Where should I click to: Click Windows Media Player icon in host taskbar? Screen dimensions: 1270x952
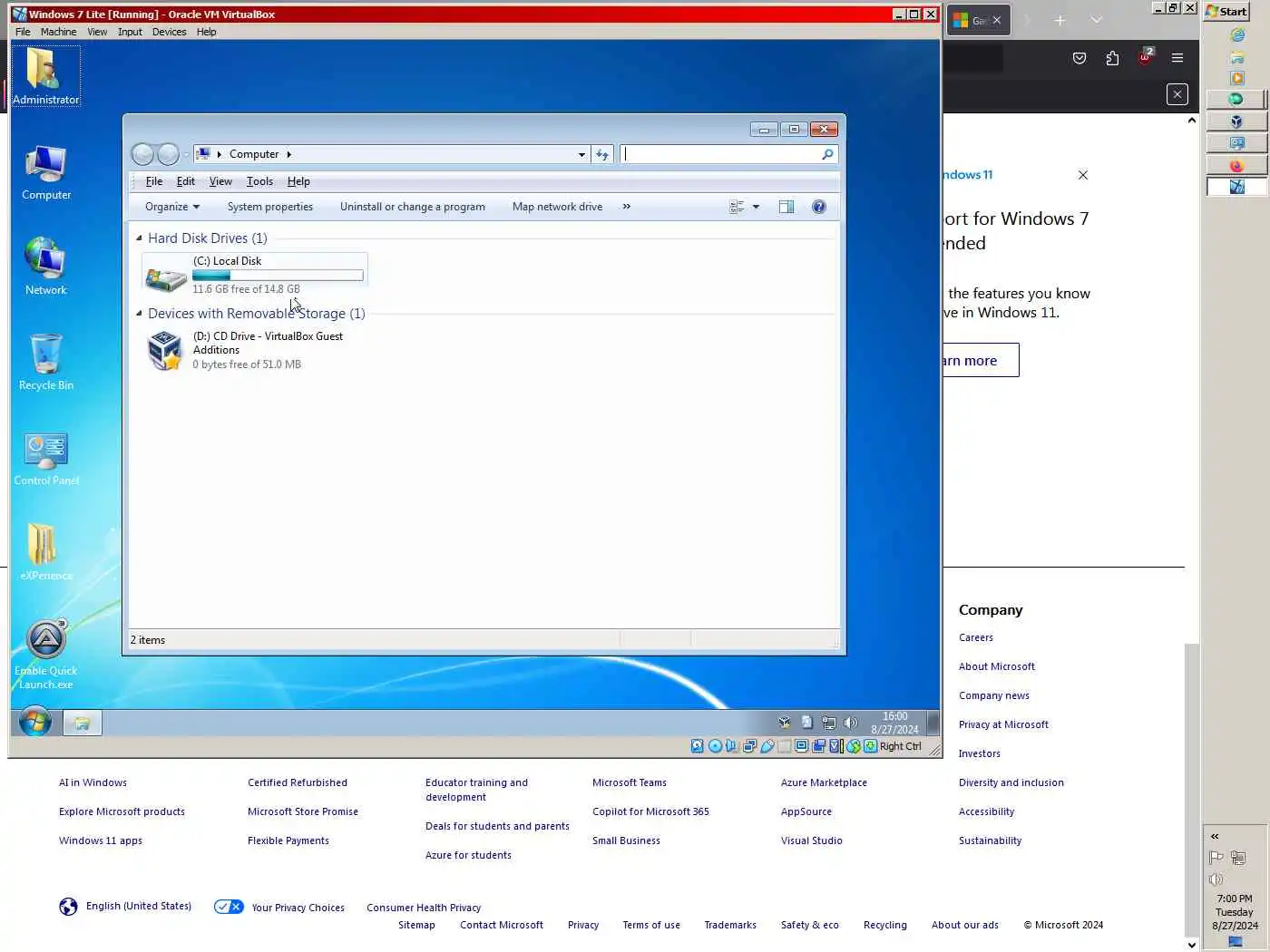tap(1236, 78)
